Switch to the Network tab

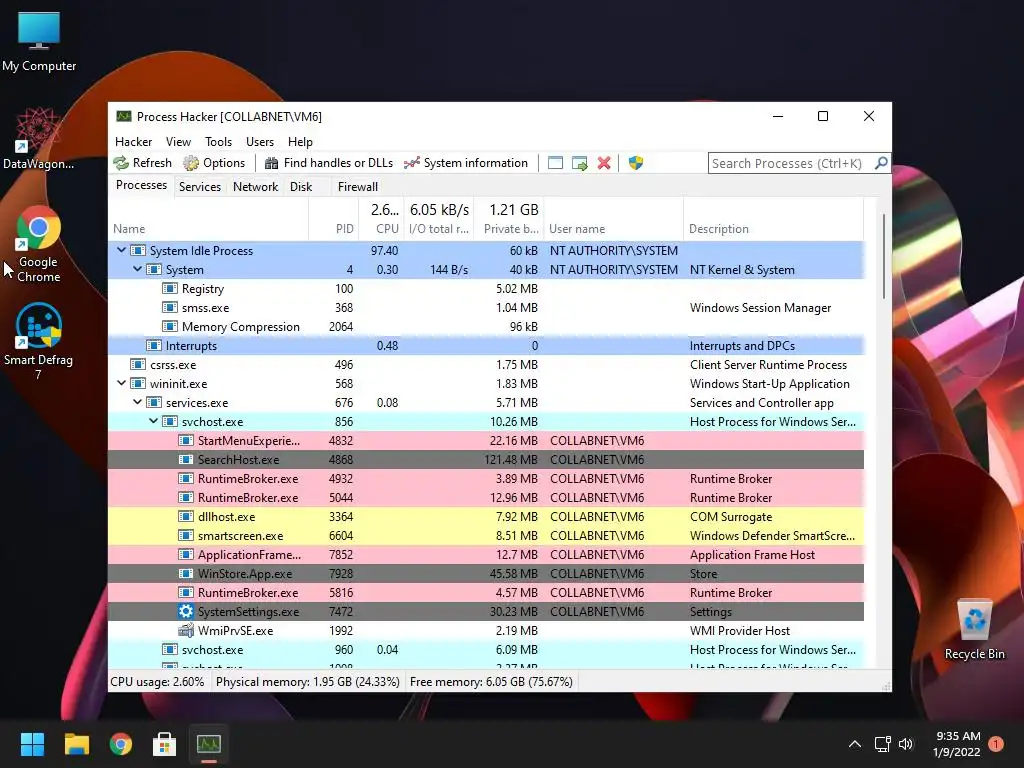pyautogui.click(x=255, y=187)
